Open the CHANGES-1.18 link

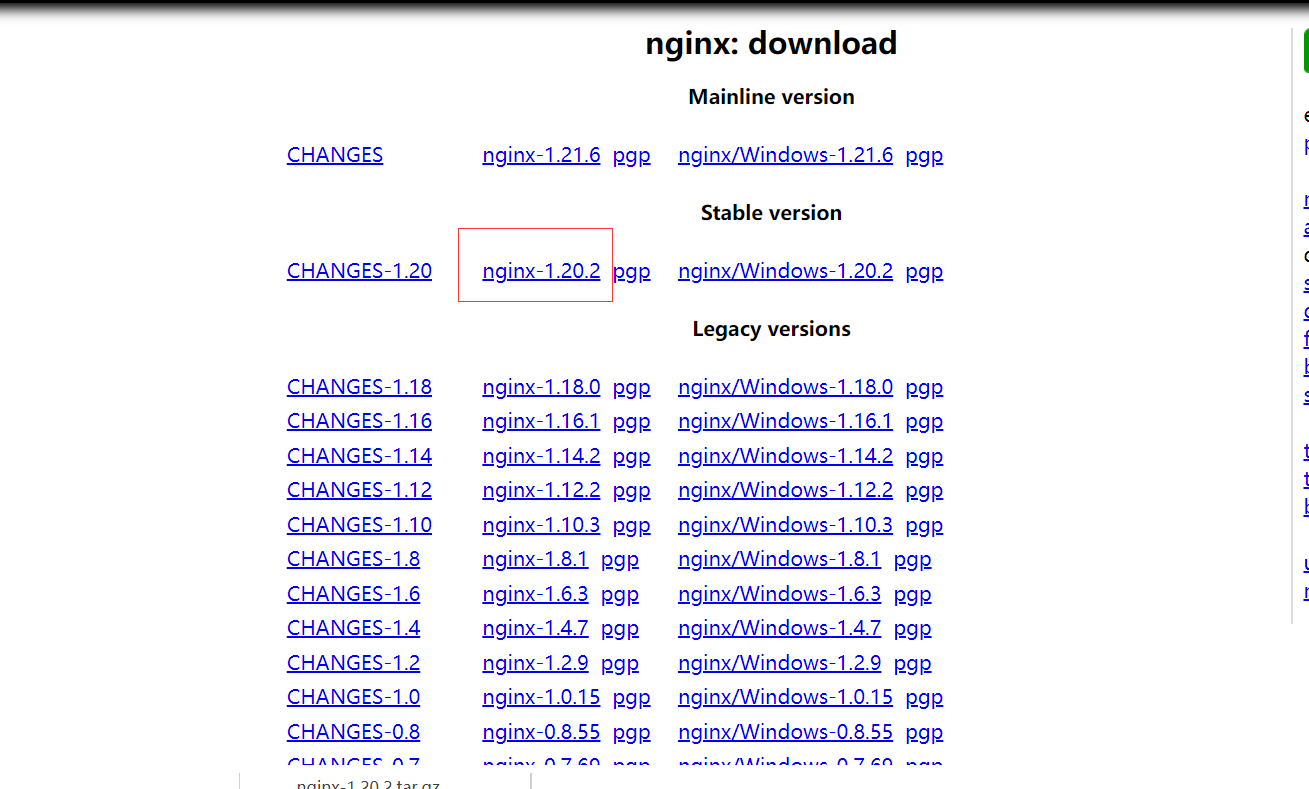tap(359, 387)
